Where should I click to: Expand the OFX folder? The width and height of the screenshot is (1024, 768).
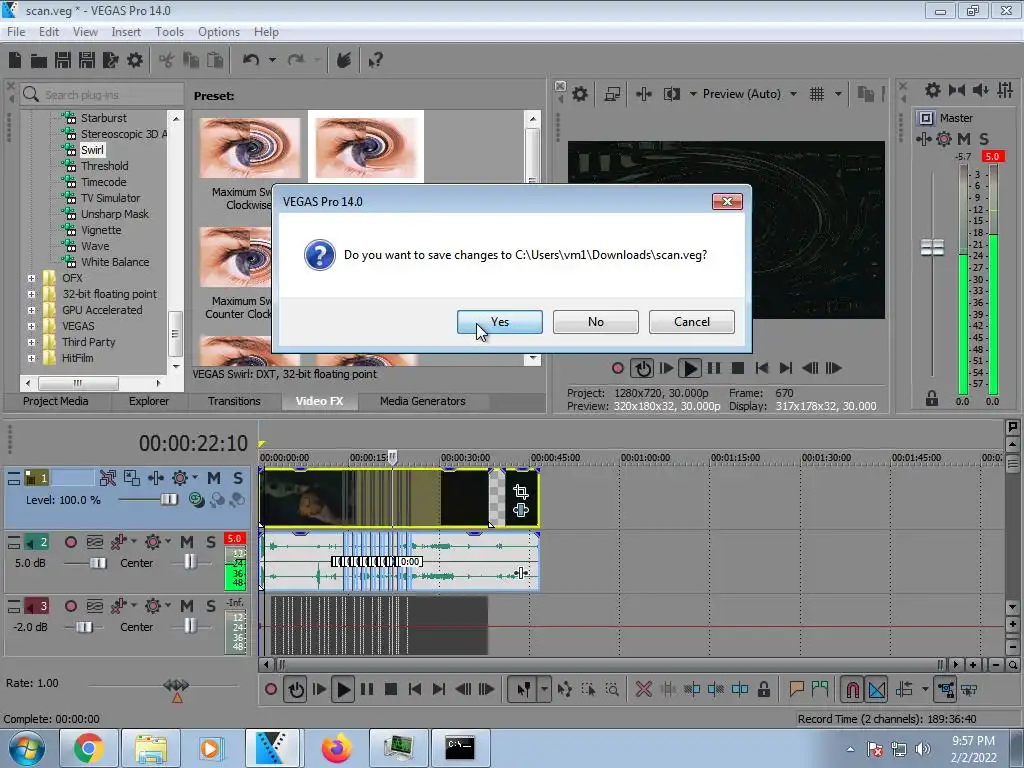[x=31, y=278]
